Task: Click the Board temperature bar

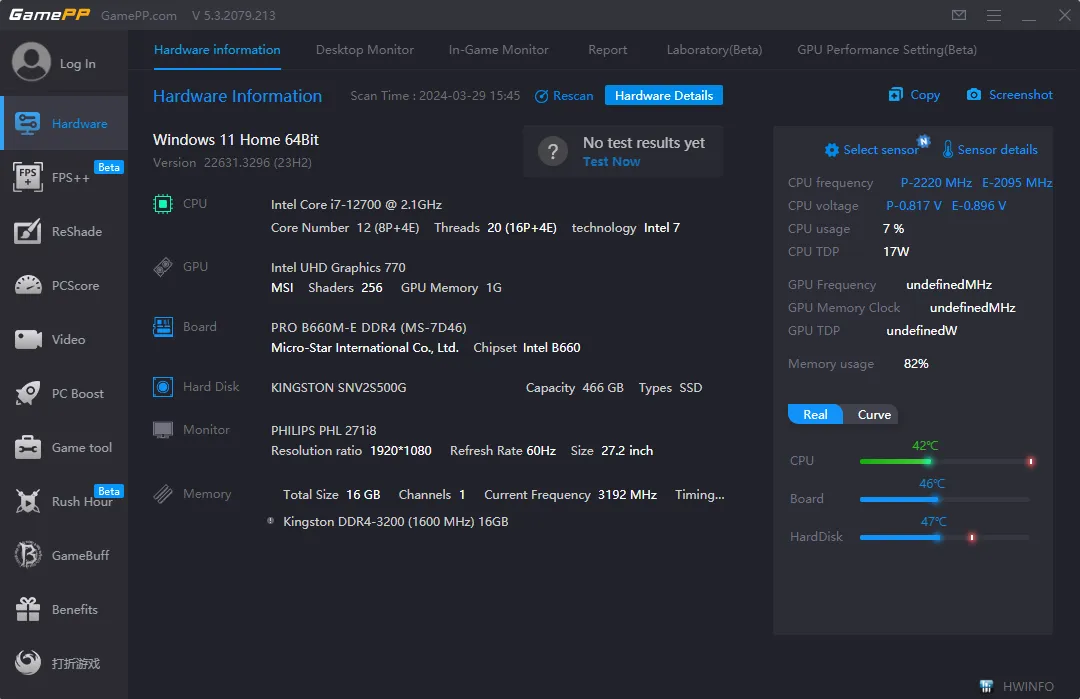Action: pyautogui.click(x=945, y=499)
